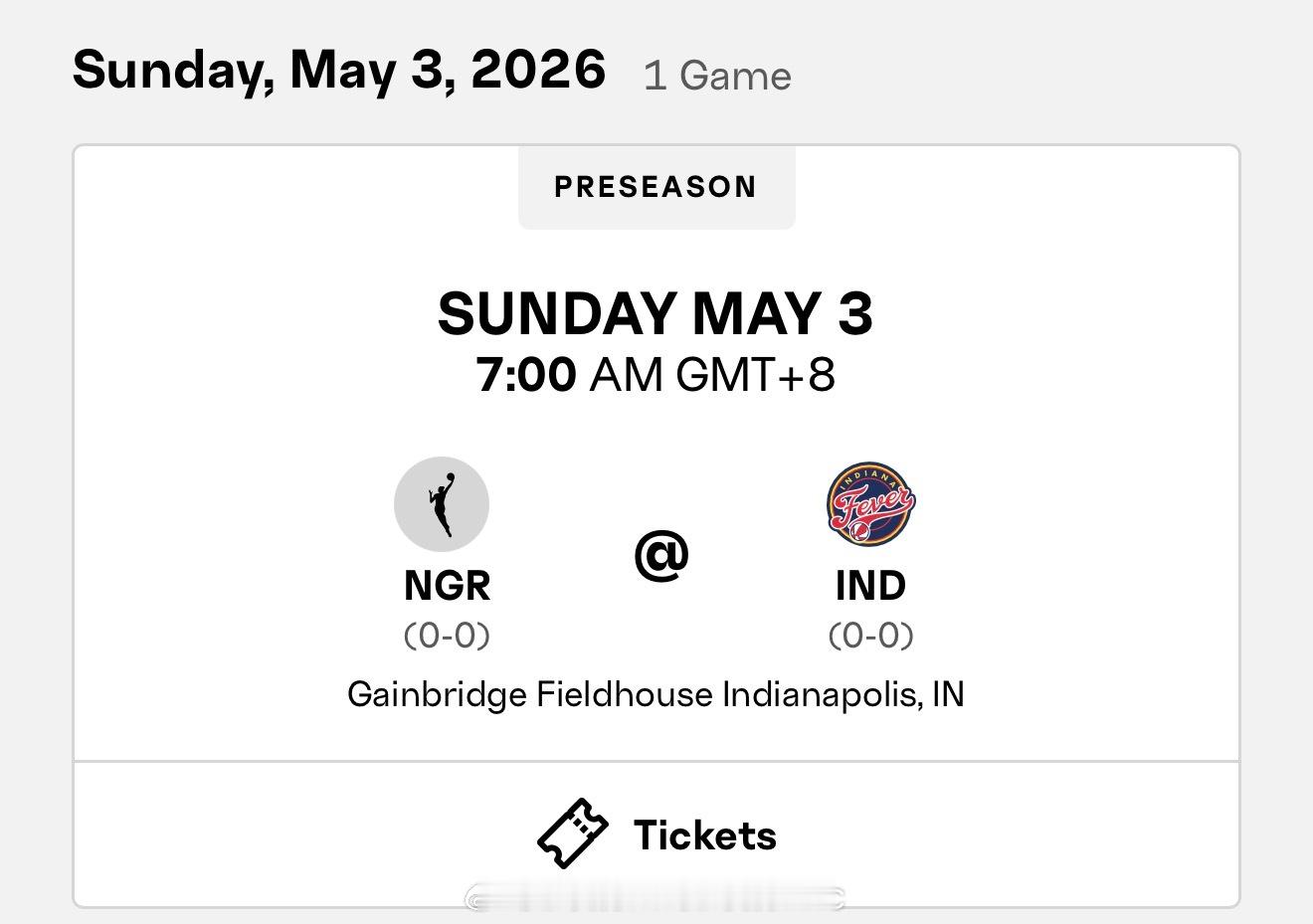Click the 7:00 bold time digits
Image resolution: width=1313 pixels, height=924 pixels.
pyautogui.click(x=526, y=375)
